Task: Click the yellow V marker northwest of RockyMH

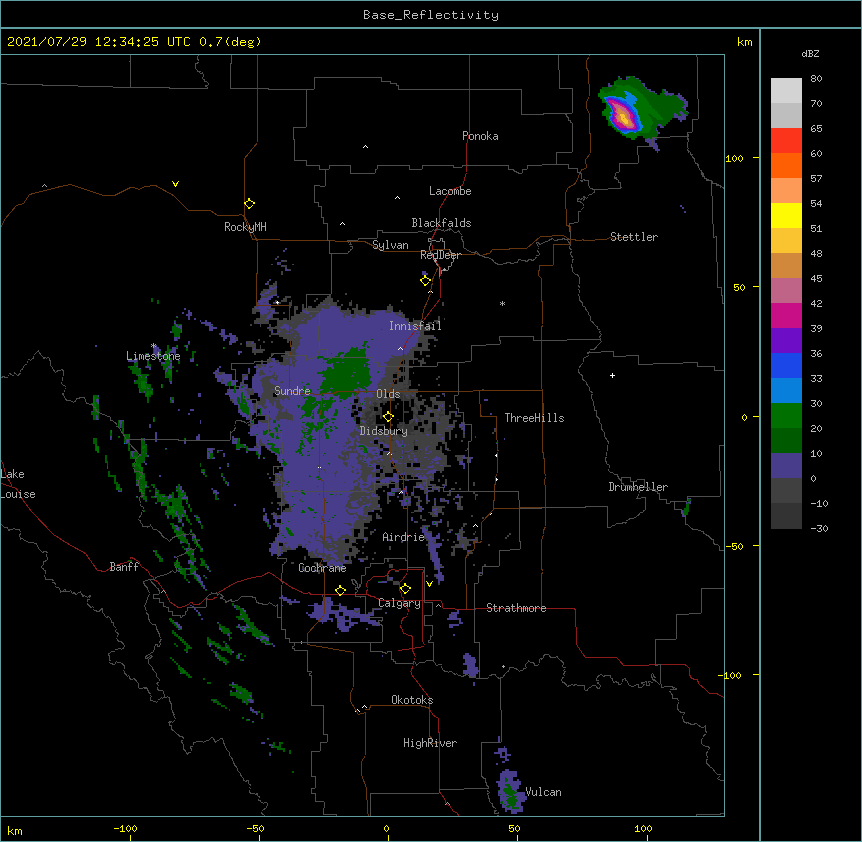Action: 175,184
